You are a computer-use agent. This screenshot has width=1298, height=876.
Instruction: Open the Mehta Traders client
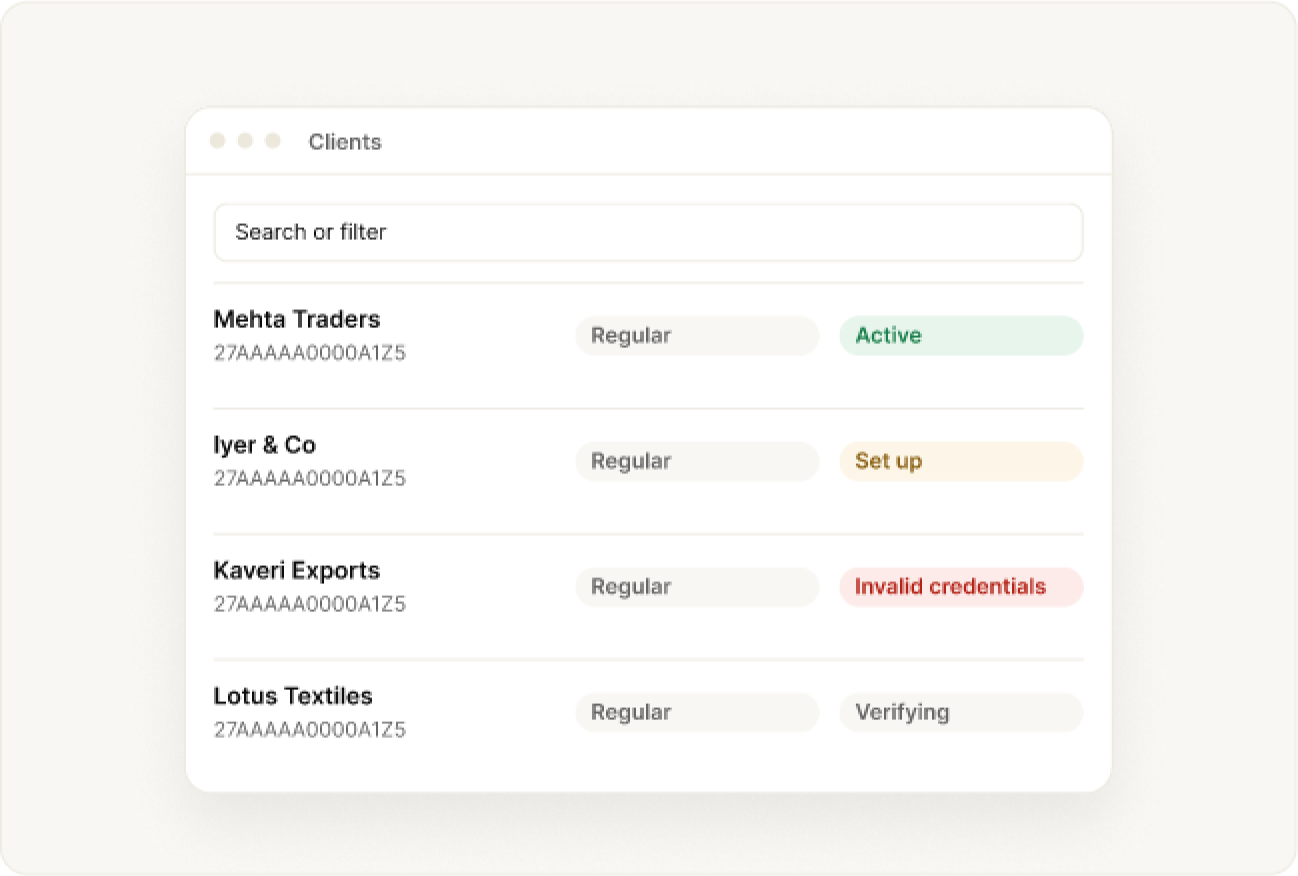click(x=297, y=320)
